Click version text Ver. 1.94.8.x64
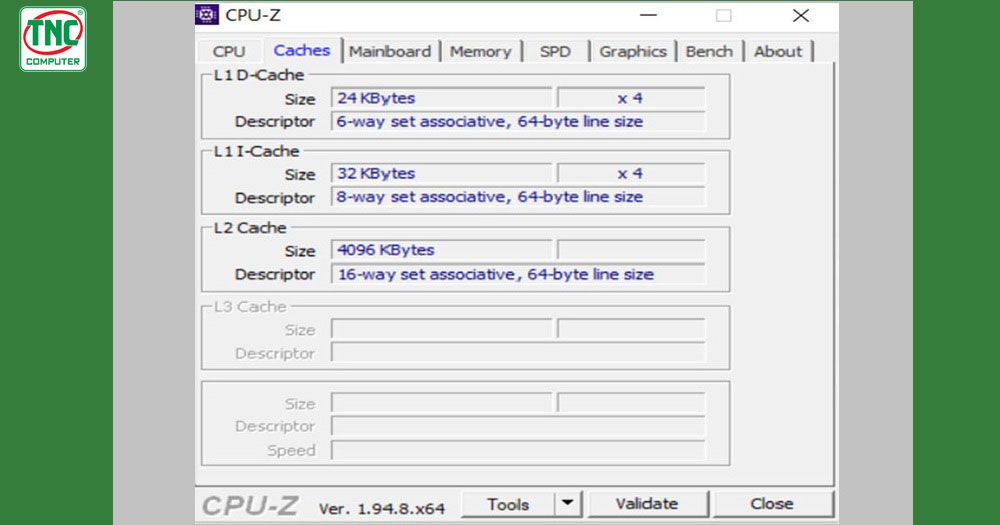 click(381, 509)
